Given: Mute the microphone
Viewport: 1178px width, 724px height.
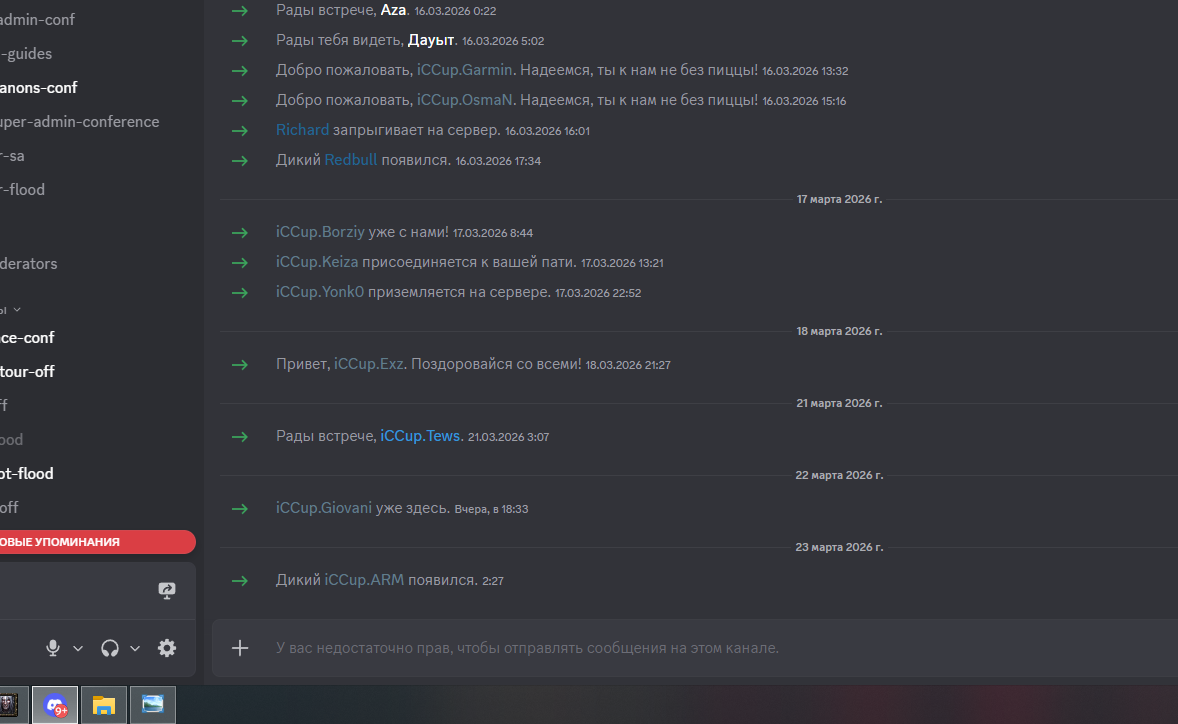Looking at the screenshot, I should pos(54,648).
